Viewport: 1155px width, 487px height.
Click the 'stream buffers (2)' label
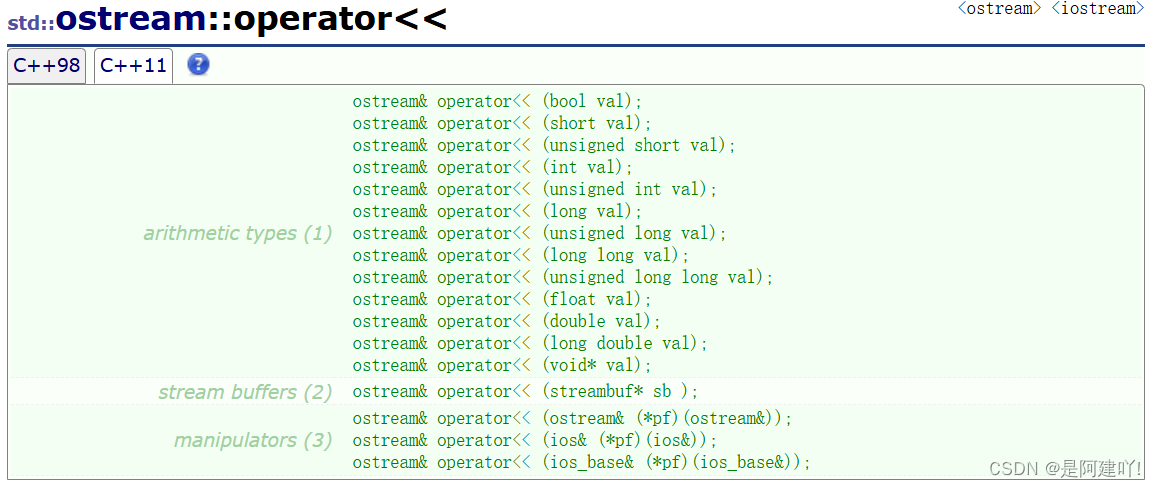click(x=245, y=392)
